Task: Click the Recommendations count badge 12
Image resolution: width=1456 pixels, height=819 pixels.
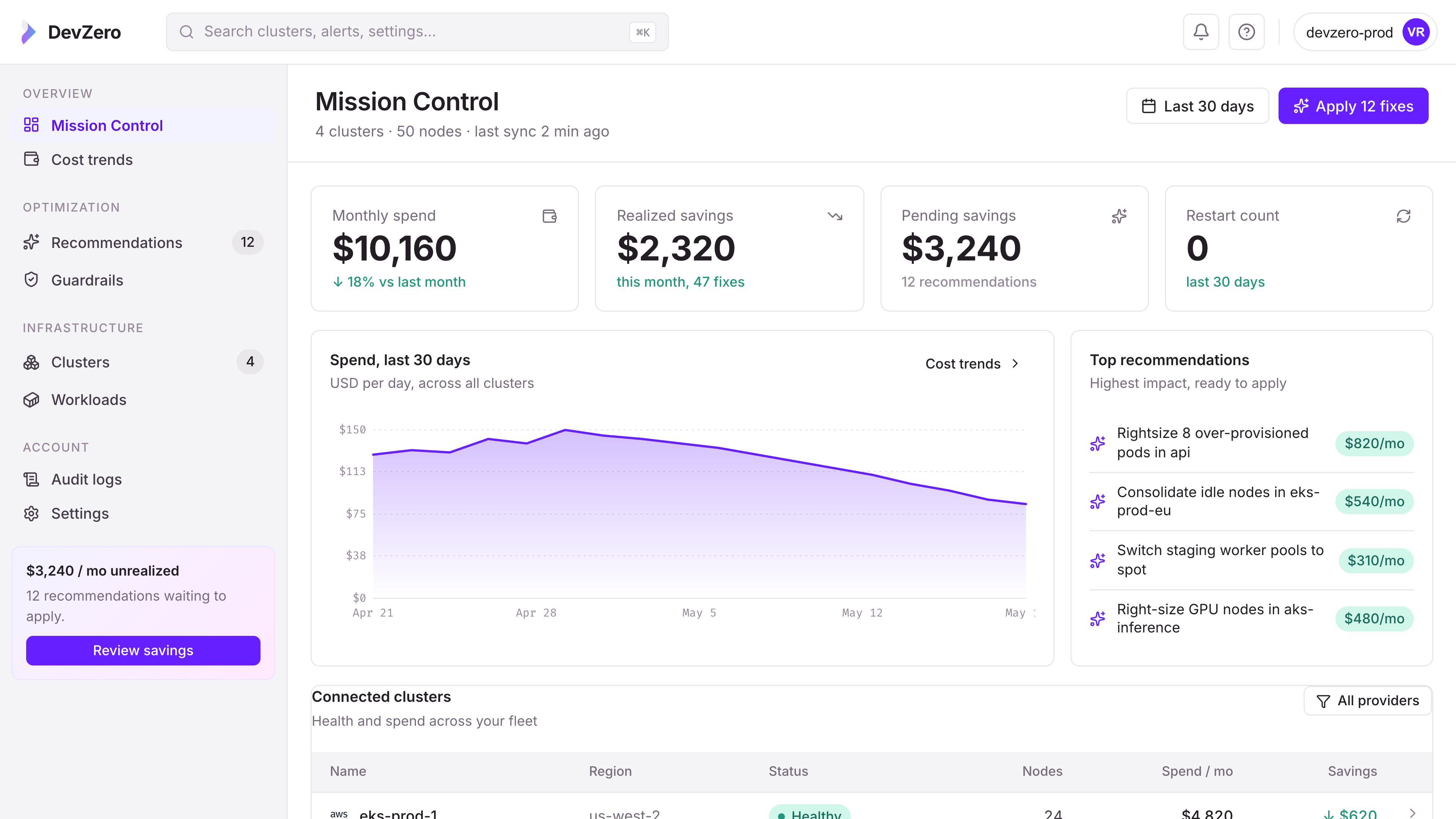Action: [248, 242]
